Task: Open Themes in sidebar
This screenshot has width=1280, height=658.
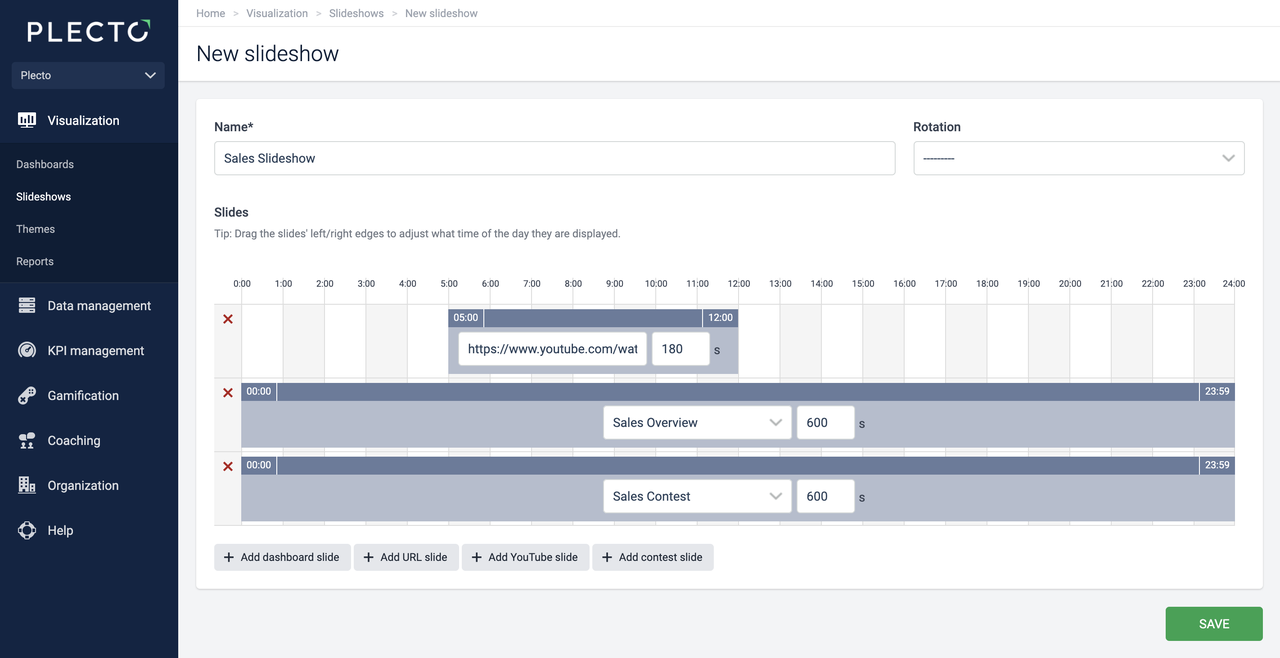Action: [x=36, y=229]
